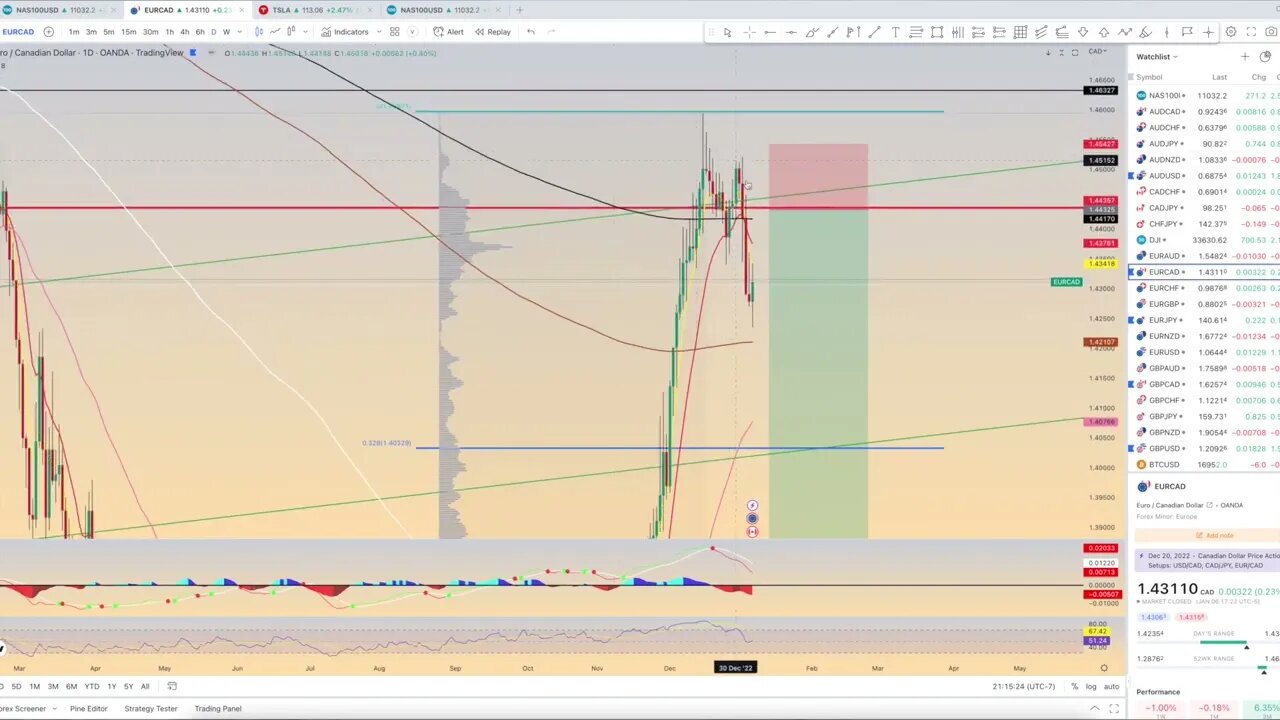Viewport: 1280px width, 720px height.
Task: Open the Pine Editor tab
Action: [x=88, y=708]
